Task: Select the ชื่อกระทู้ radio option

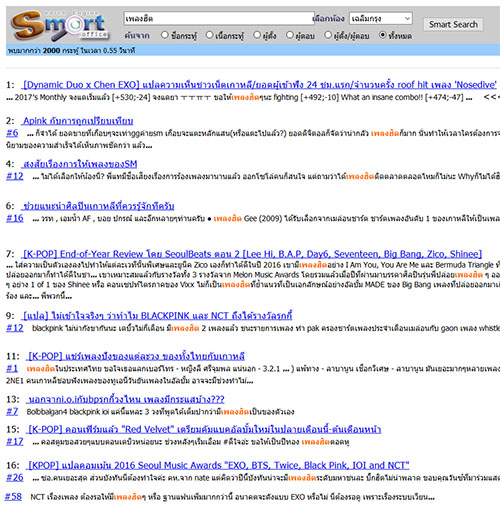Action: (164, 35)
